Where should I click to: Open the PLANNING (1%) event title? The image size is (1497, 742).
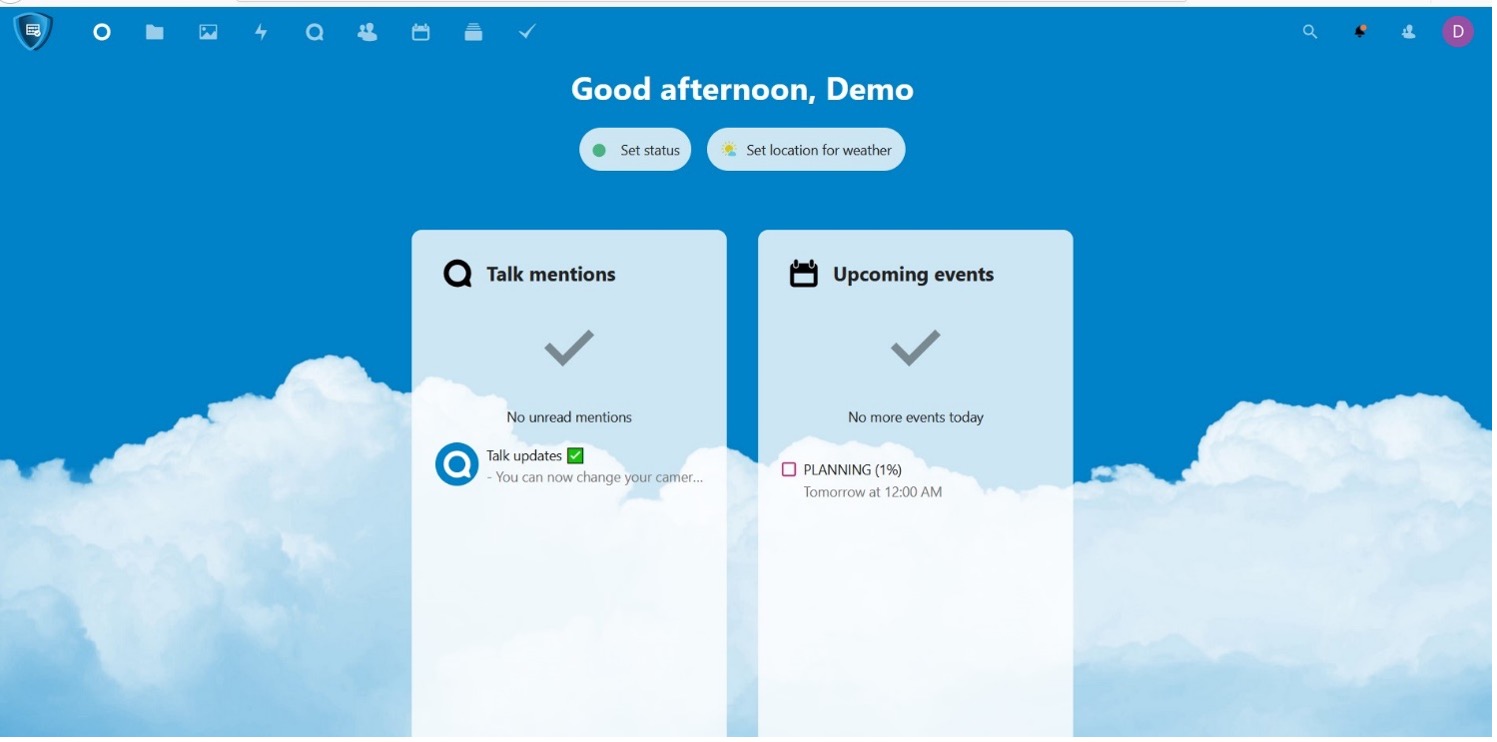pyautogui.click(x=852, y=469)
